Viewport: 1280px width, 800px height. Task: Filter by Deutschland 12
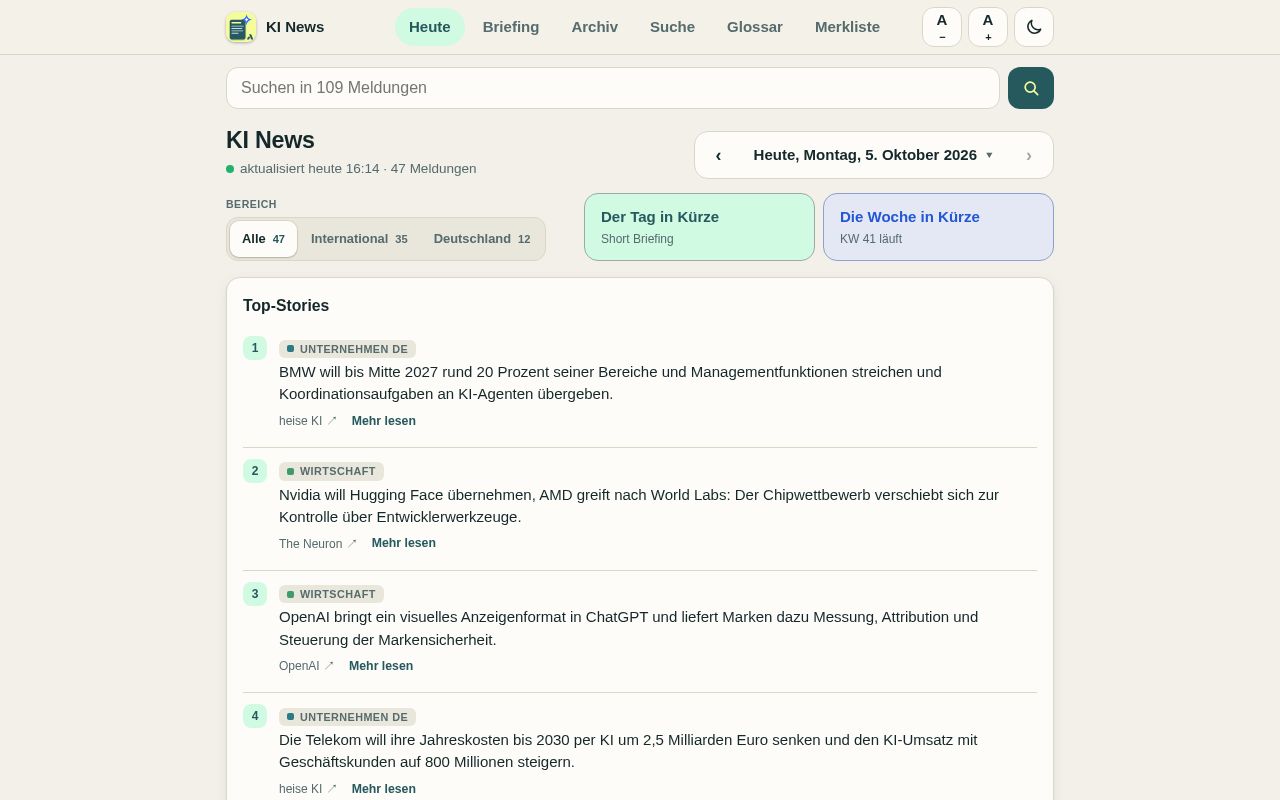482,239
